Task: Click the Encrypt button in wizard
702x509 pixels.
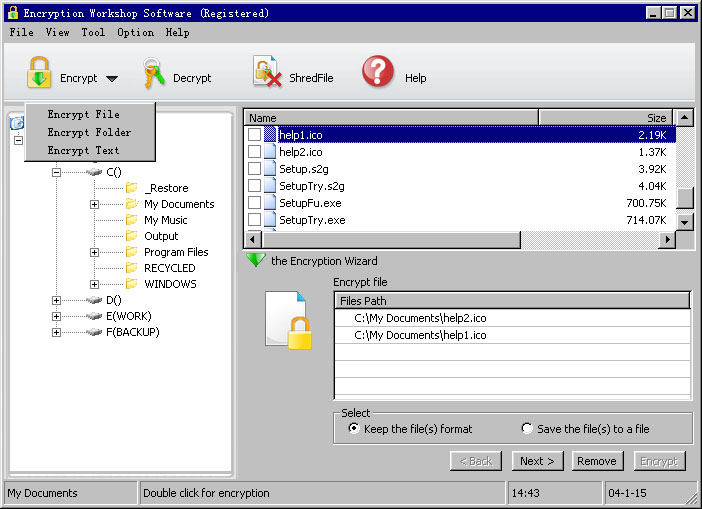Action: tap(659, 461)
